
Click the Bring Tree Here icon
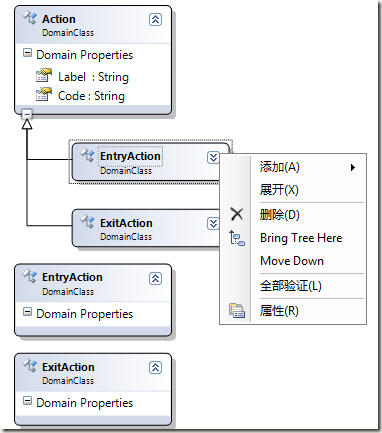(x=237, y=238)
